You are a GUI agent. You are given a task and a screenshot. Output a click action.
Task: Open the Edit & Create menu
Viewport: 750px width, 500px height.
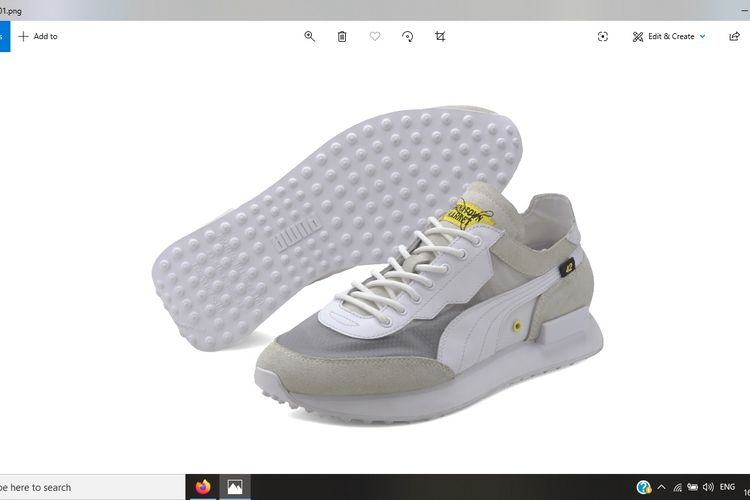(x=663, y=36)
